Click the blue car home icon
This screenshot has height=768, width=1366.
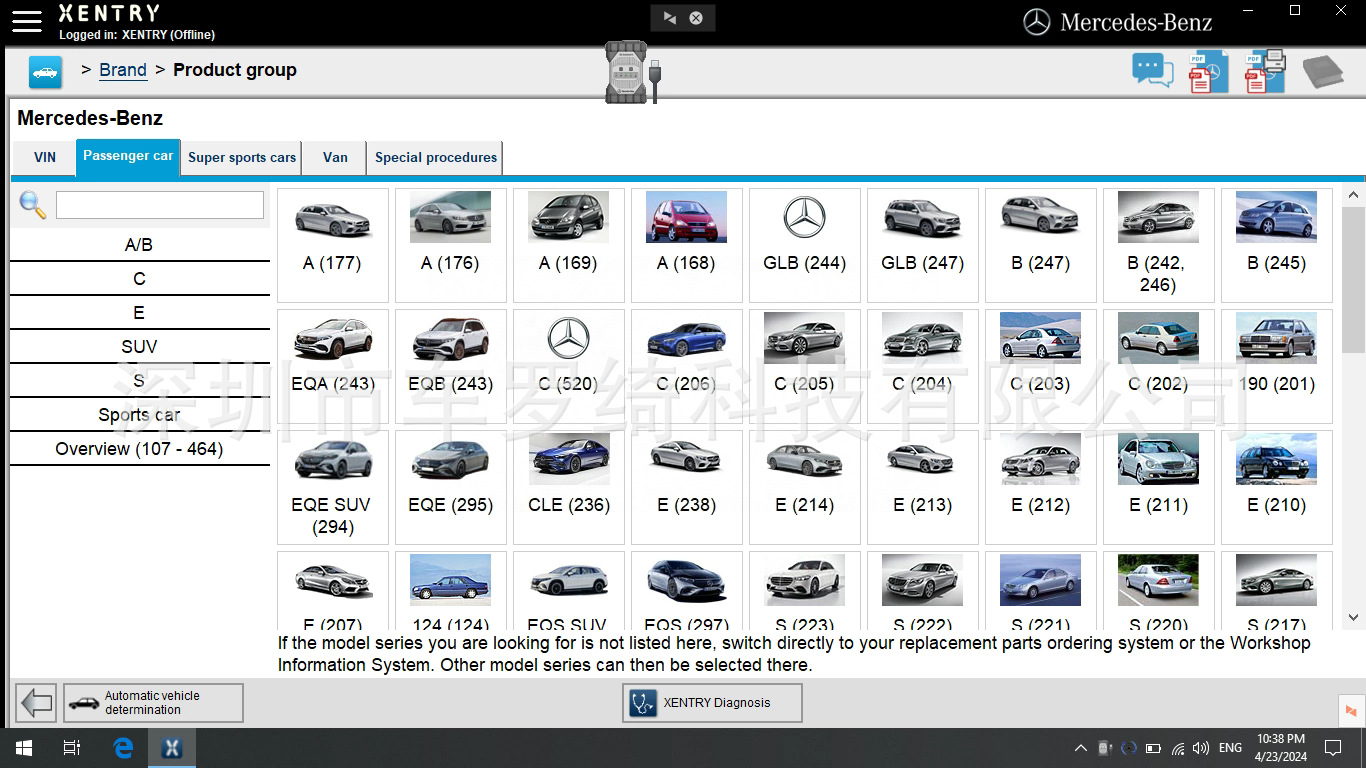click(x=45, y=72)
